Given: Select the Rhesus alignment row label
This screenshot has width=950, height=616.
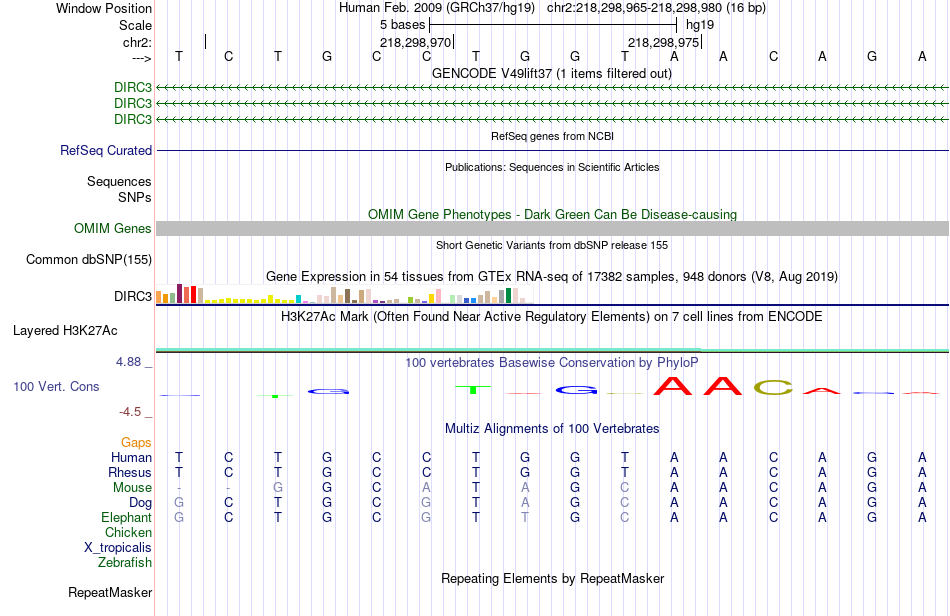Looking at the screenshot, I should tap(130, 472).
